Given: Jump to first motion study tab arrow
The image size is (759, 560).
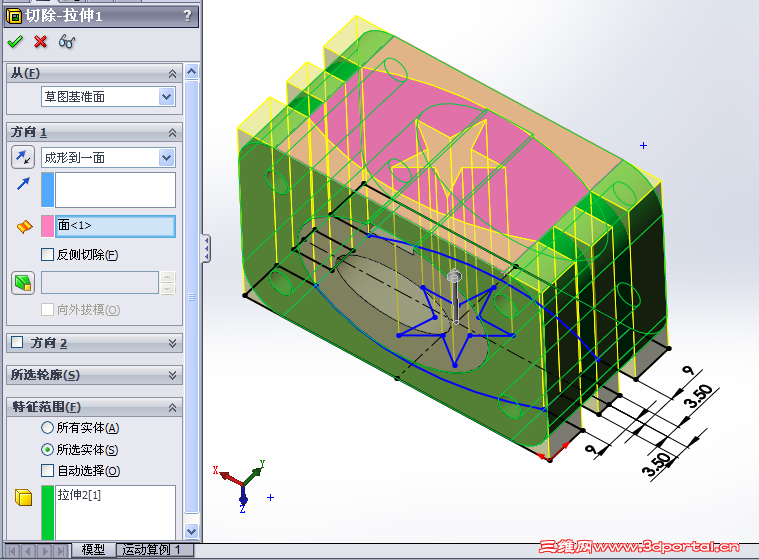Looking at the screenshot, I should tap(12, 551).
